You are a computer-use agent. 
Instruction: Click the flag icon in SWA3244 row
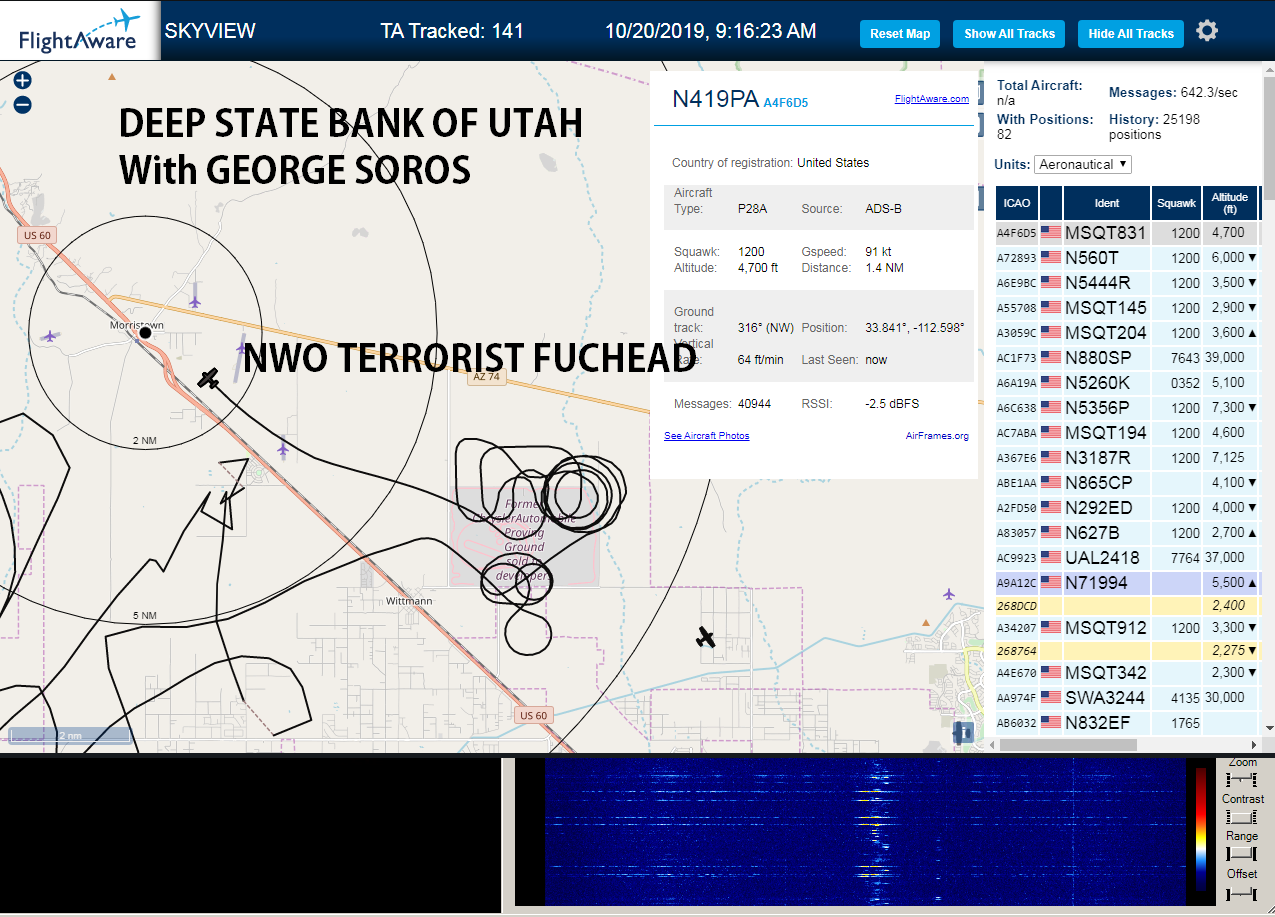point(1050,697)
